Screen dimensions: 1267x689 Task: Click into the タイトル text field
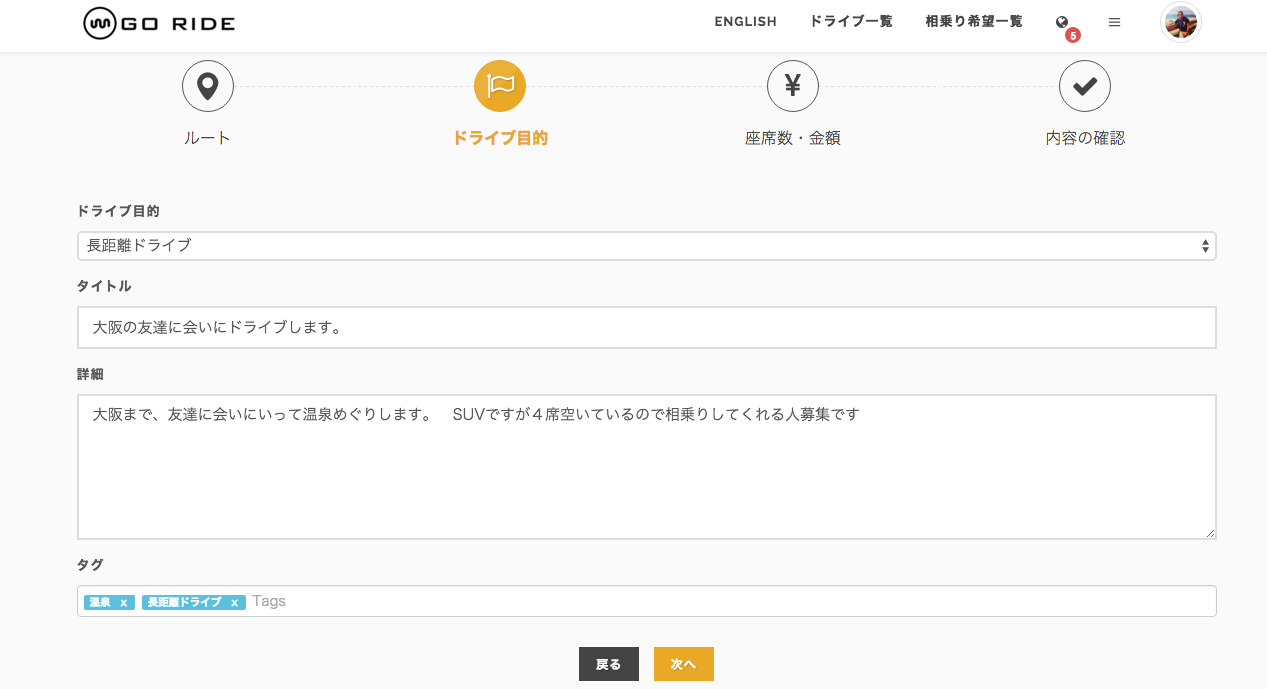(646, 328)
